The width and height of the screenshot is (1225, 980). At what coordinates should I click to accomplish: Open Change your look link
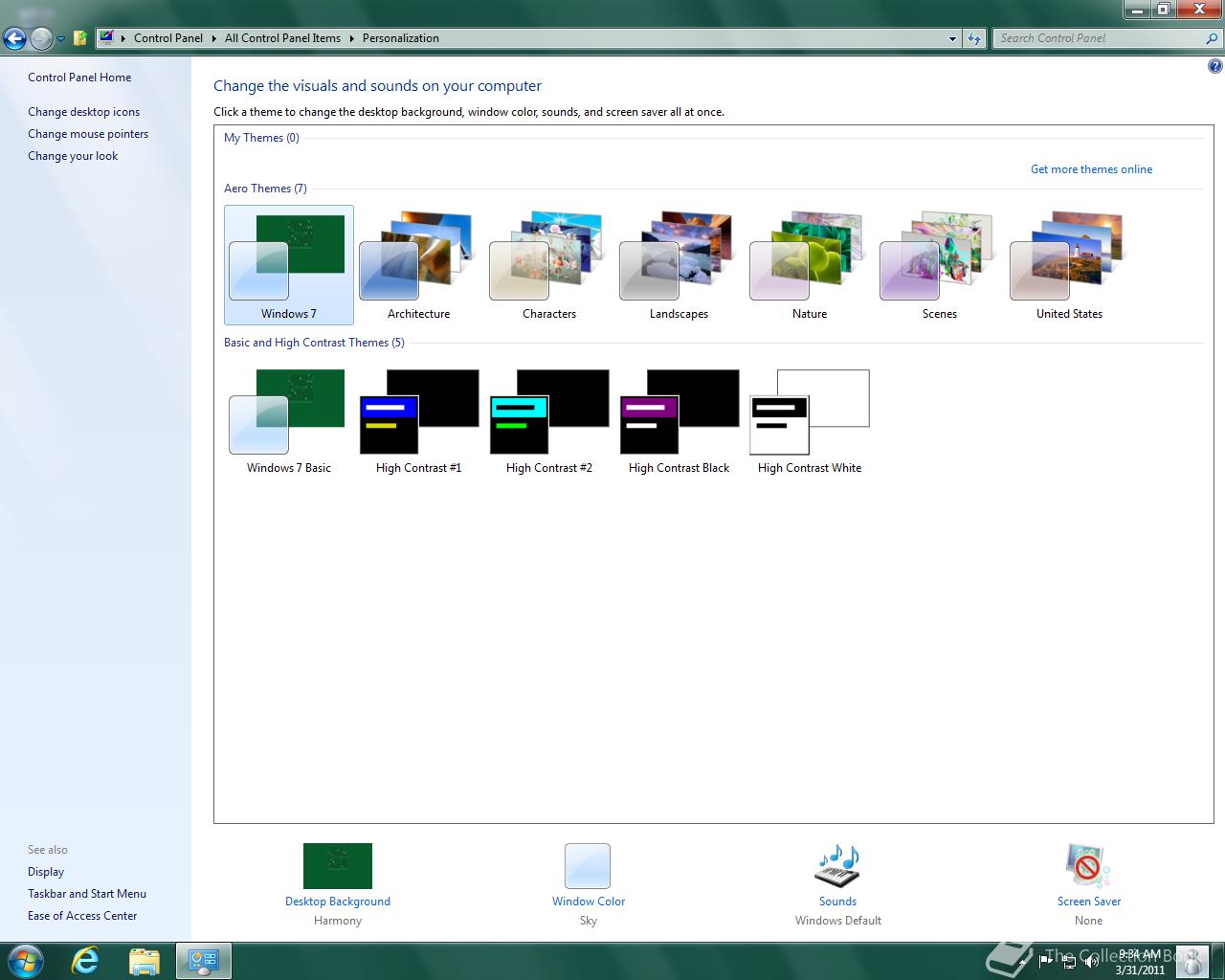(x=73, y=156)
